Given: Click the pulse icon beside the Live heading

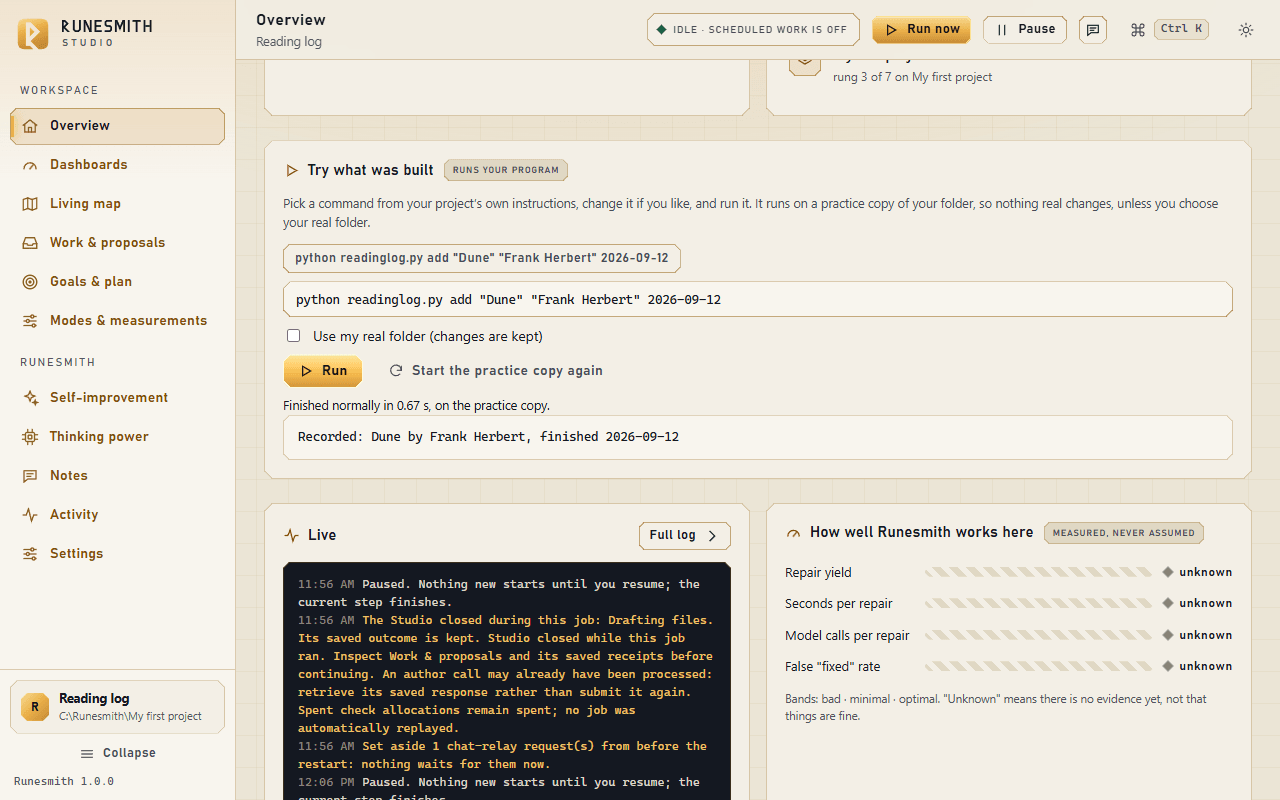Looking at the screenshot, I should [x=291, y=536].
